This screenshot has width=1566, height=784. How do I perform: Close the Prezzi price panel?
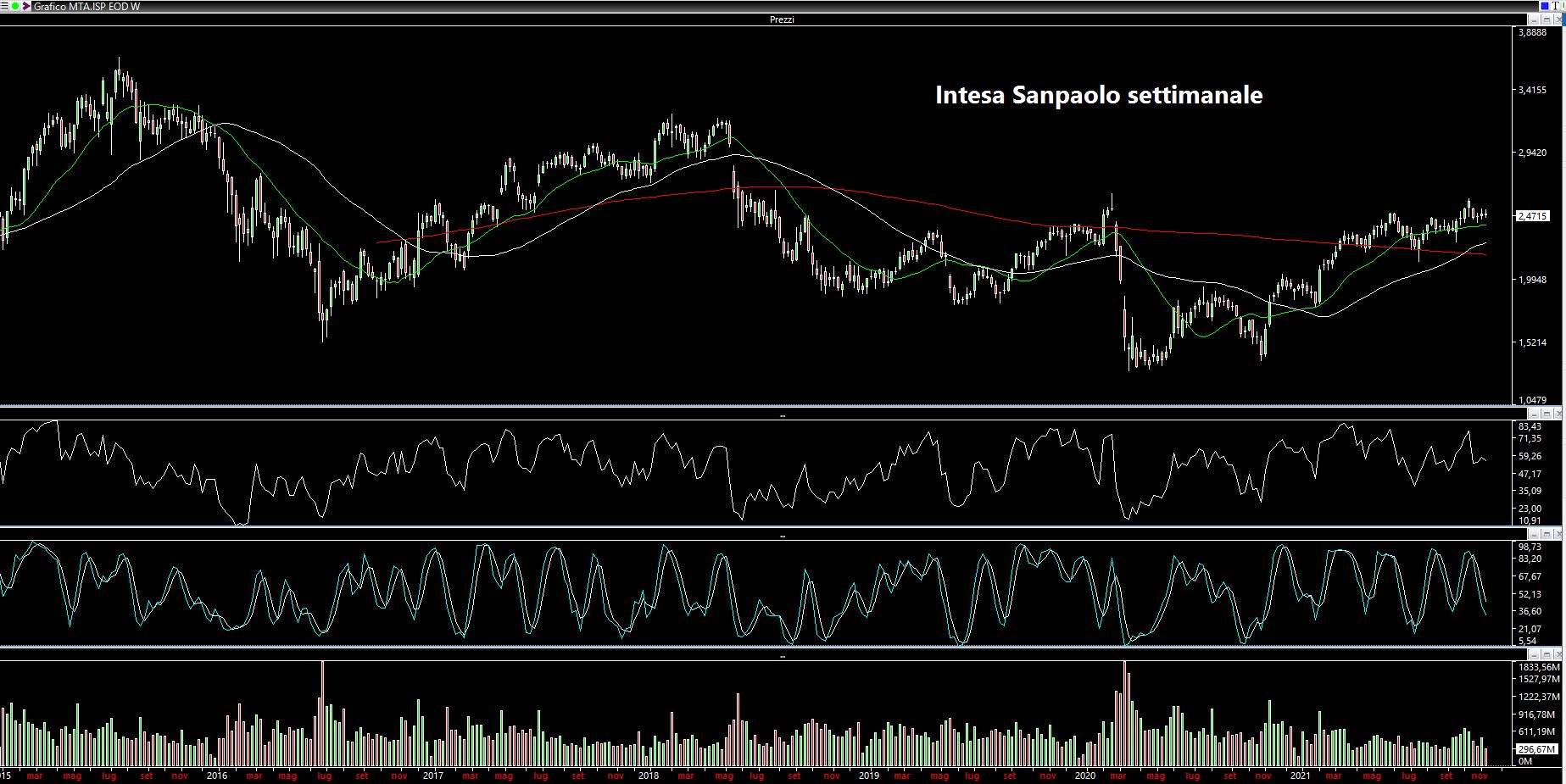tap(1558, 19)
